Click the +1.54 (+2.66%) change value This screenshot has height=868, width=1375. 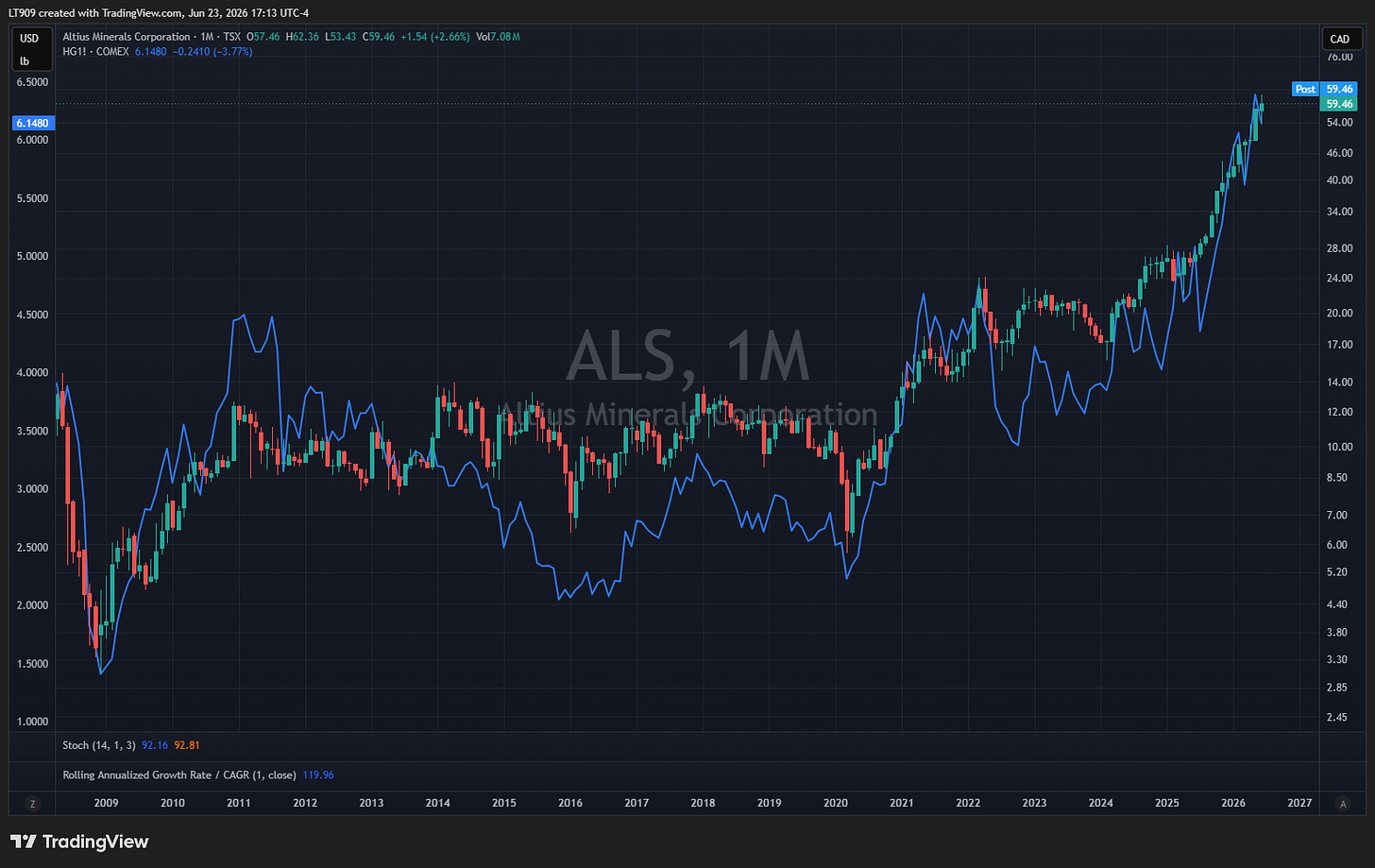tap(434, 37)
